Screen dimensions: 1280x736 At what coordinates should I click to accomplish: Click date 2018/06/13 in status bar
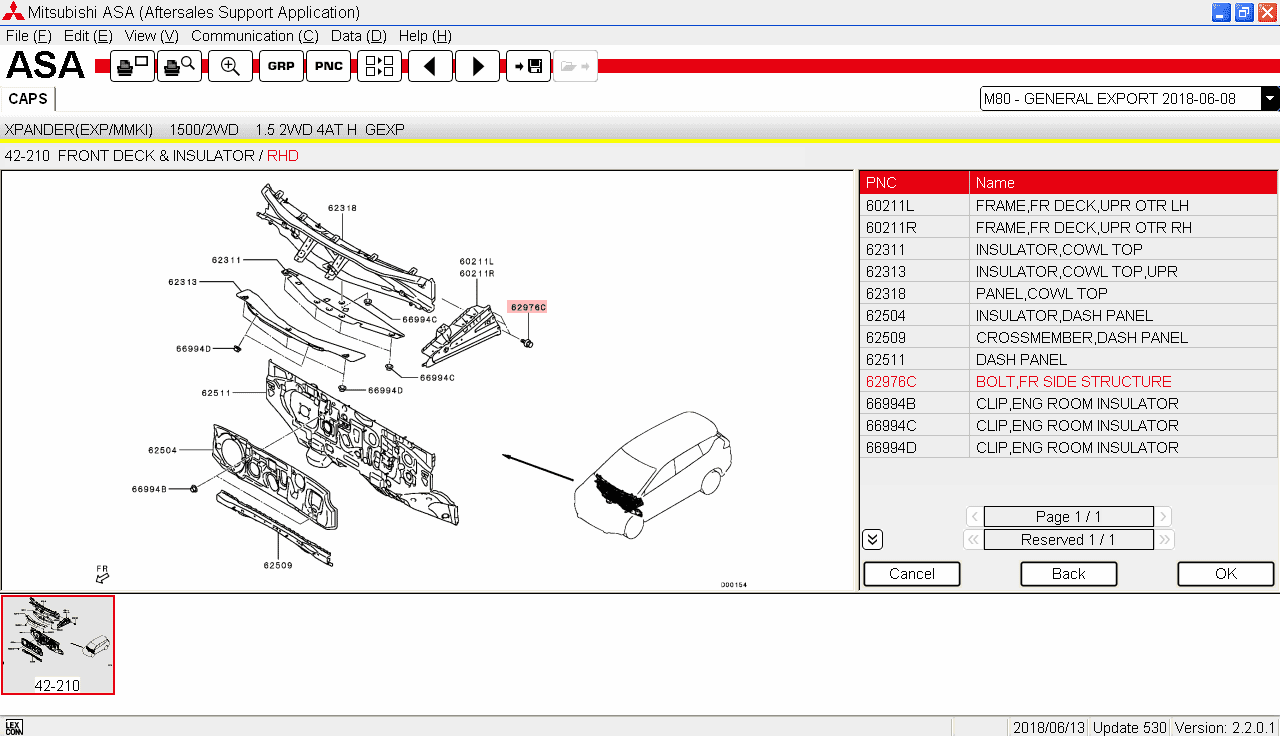coord(1047,727)
